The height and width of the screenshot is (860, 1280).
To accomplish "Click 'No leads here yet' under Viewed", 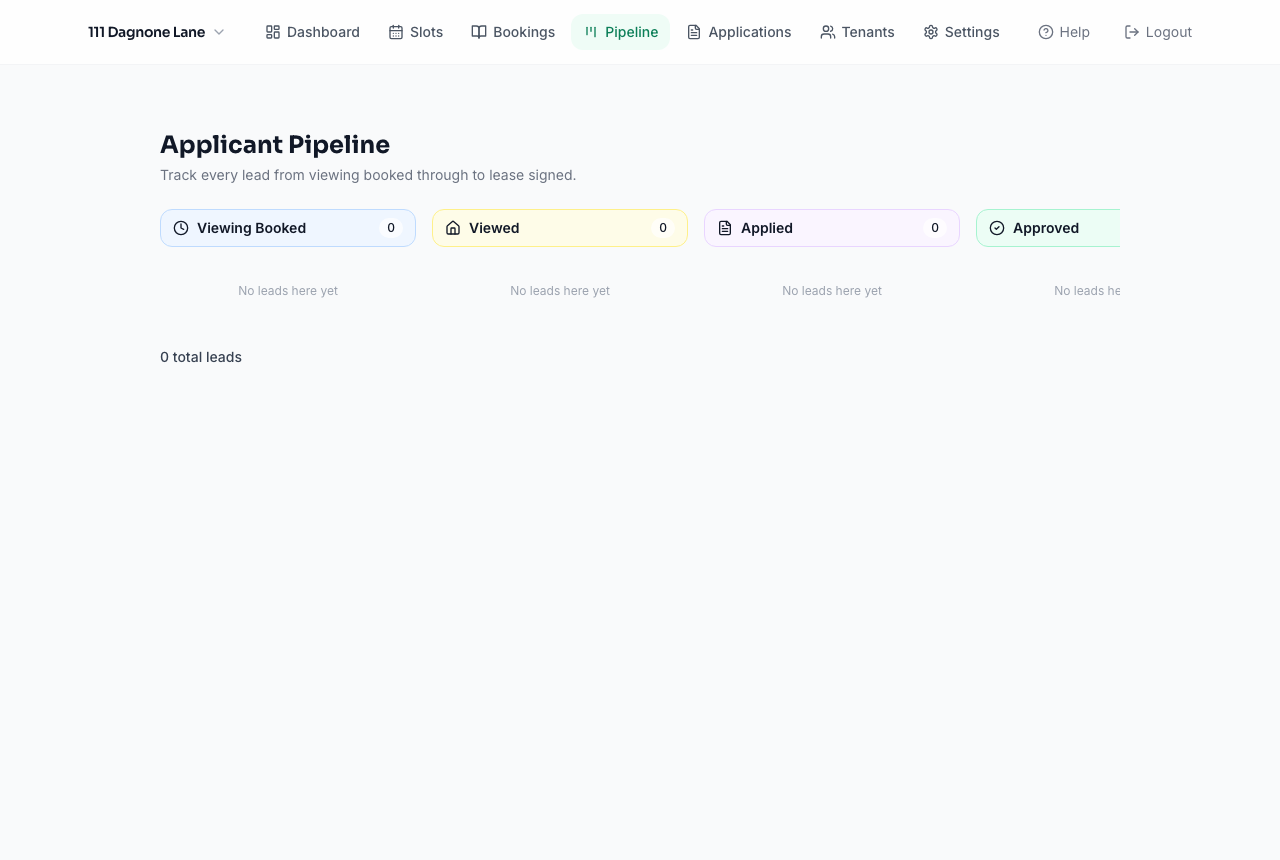I will point(560,291).
